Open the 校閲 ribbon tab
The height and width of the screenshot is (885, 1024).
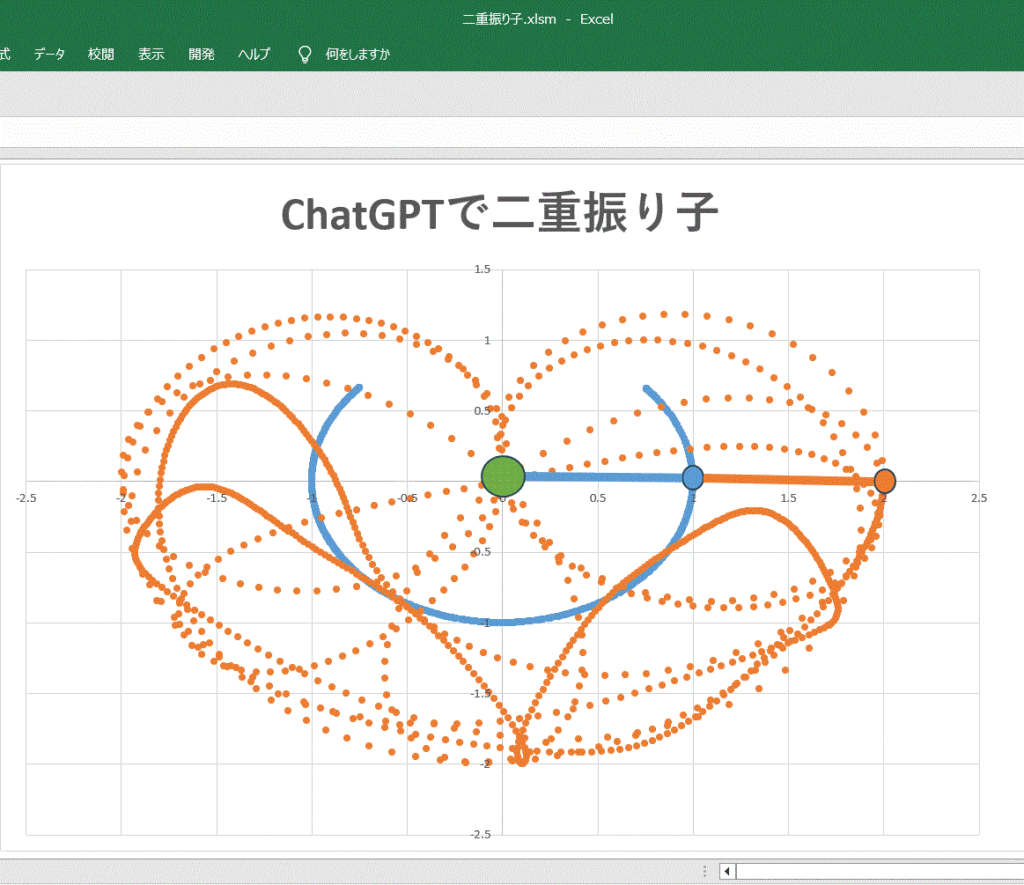point(101,54)
